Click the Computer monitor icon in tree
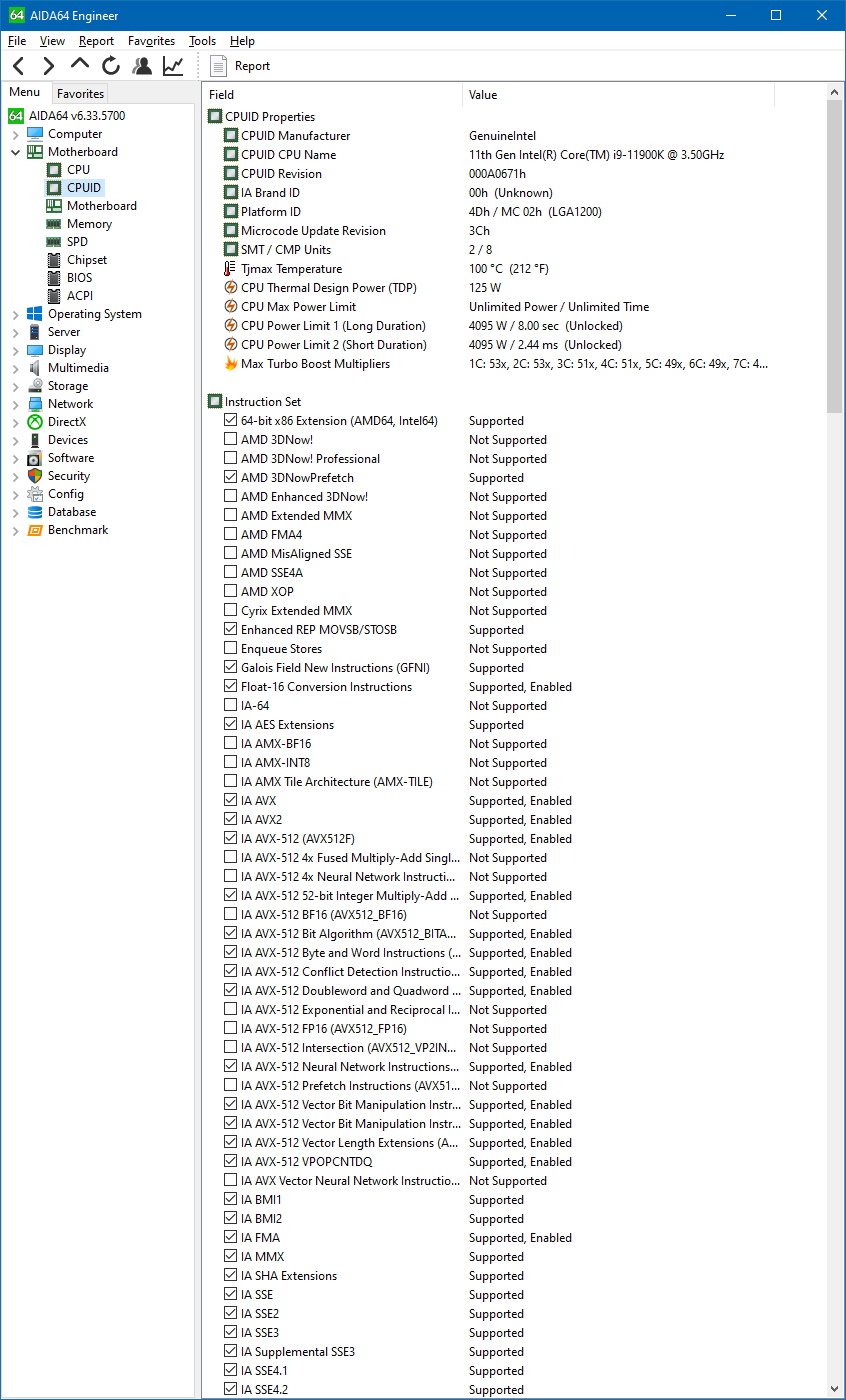The height and width of the screenshot is (1400, 846). [x=35, y=134]
